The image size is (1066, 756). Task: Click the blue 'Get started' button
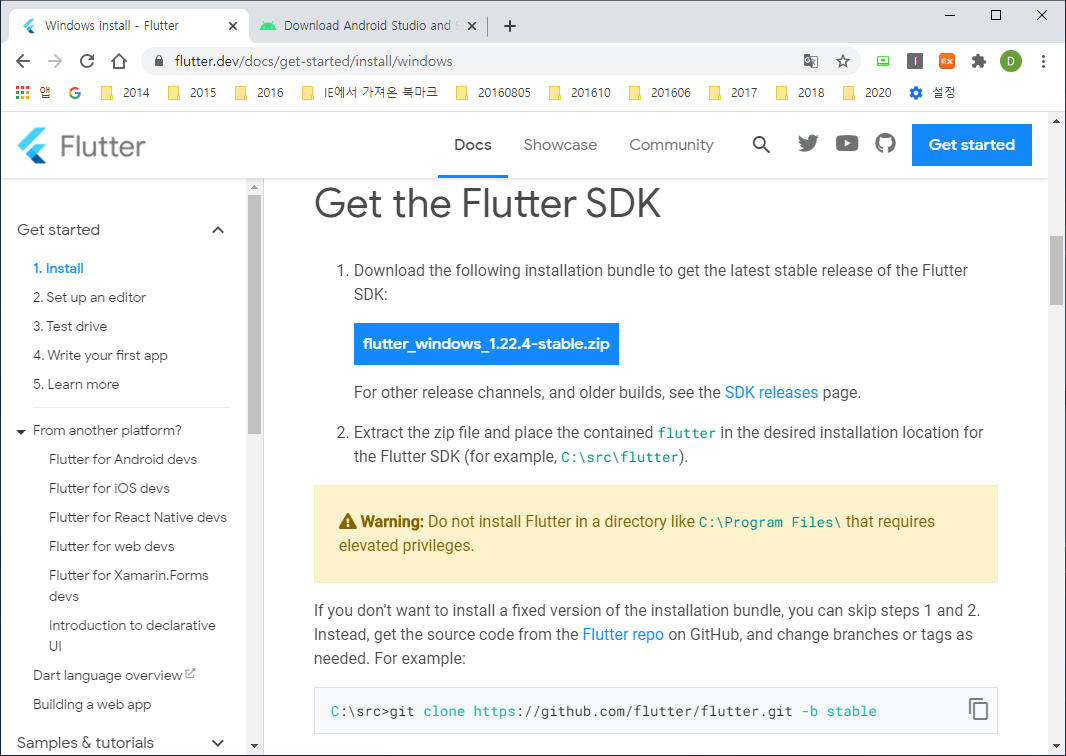tap(972, 145)
